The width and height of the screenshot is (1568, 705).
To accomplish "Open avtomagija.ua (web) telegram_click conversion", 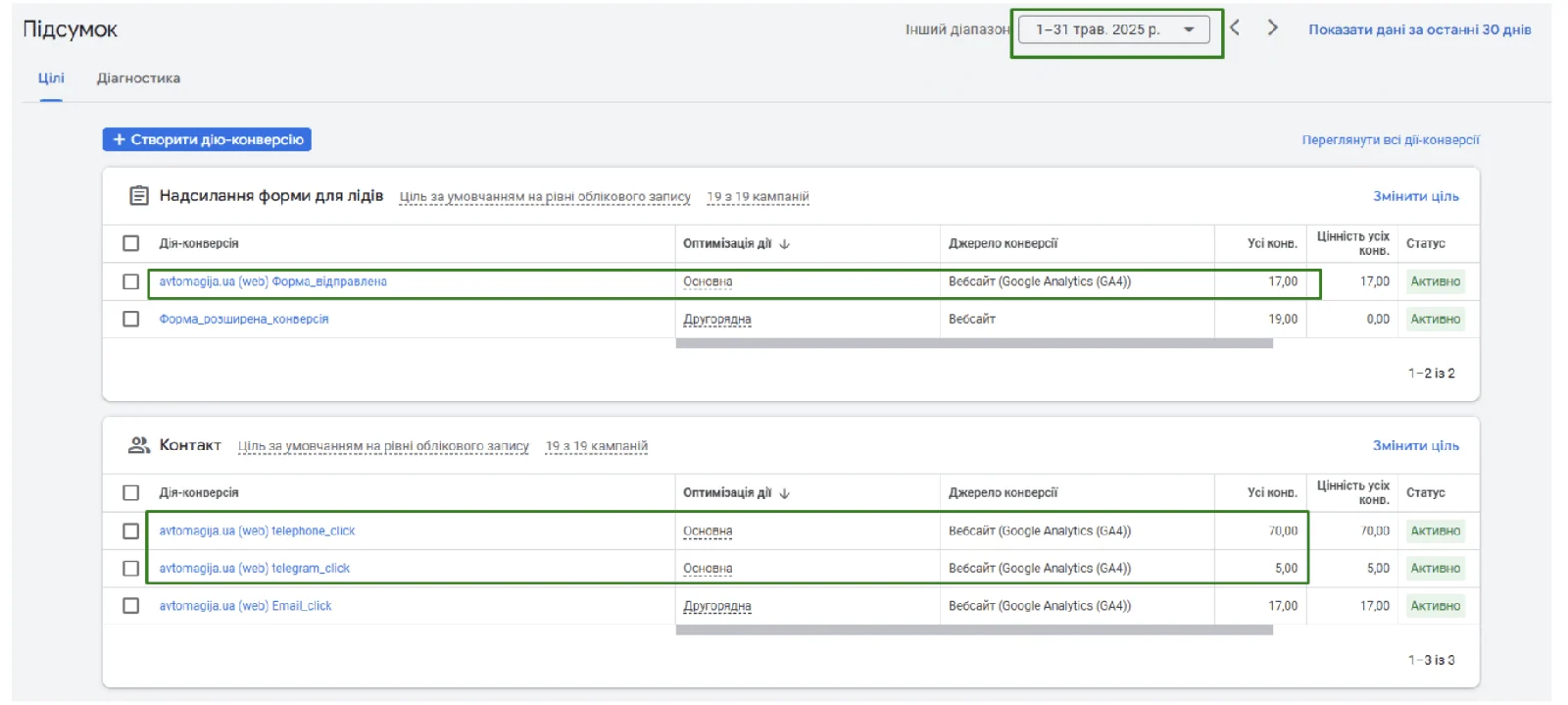I will [255, 568].
